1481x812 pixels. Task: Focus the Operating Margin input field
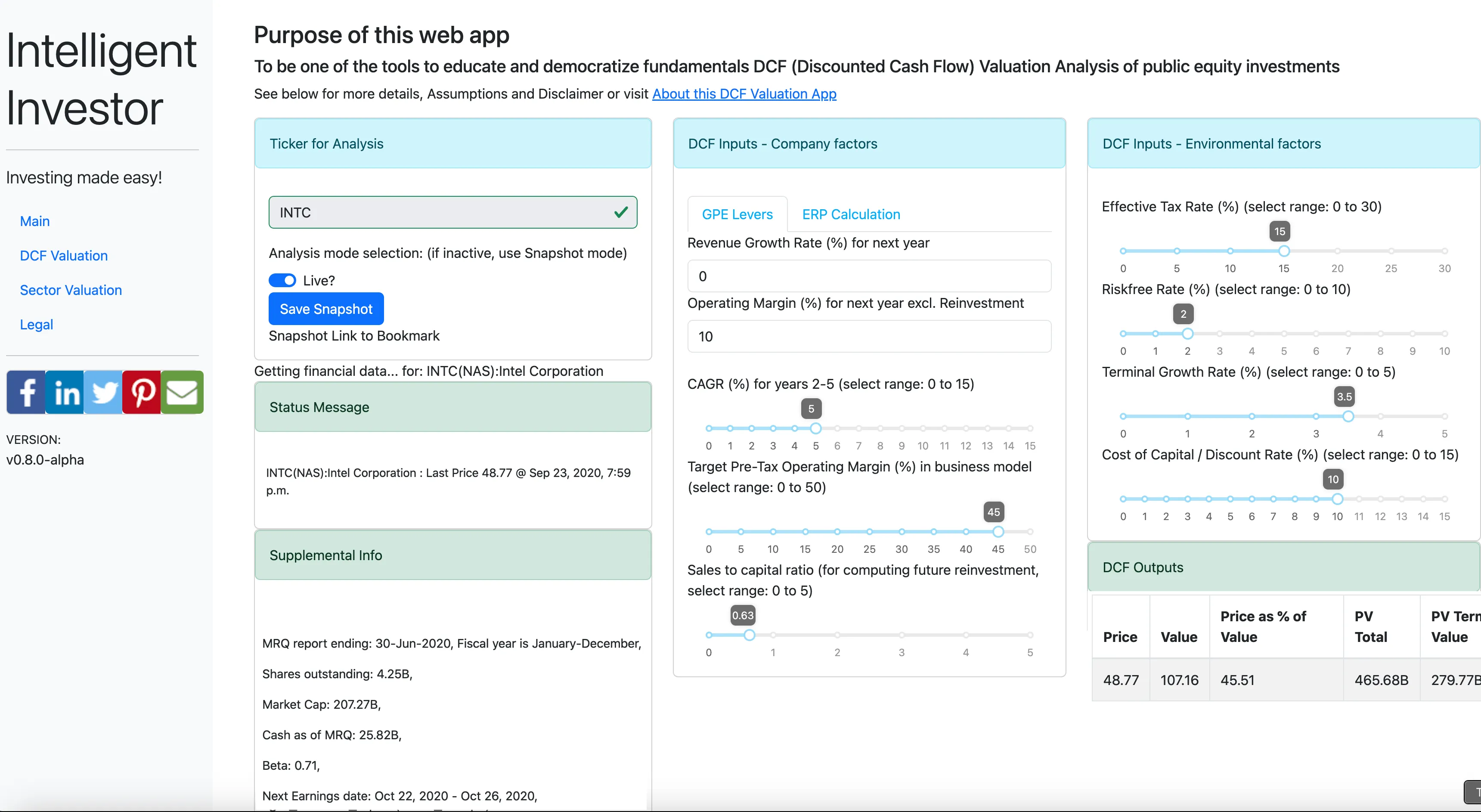coord(869,336)
